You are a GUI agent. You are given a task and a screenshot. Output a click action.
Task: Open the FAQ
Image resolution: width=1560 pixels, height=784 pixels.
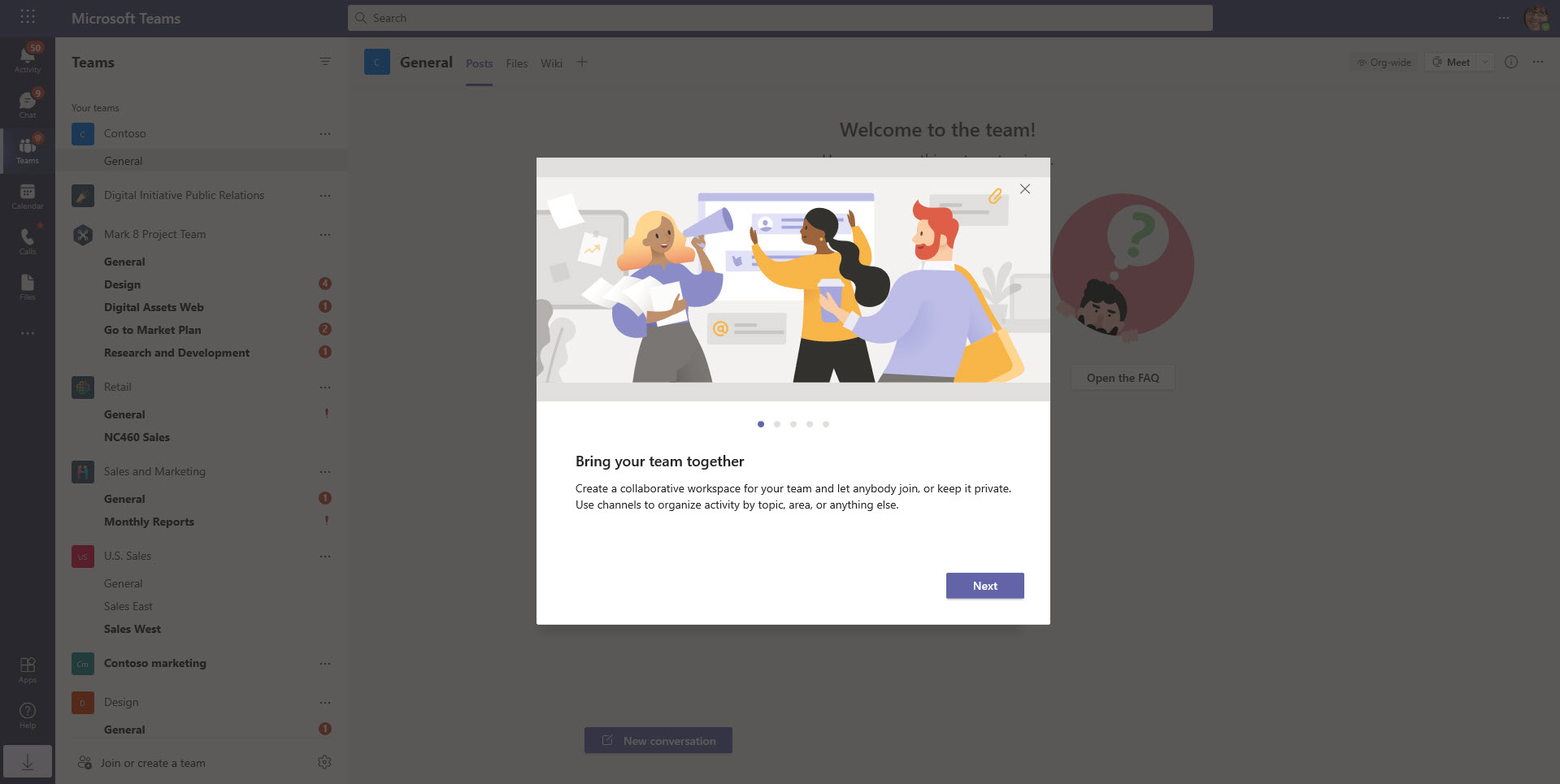(x=1122, y=377)
